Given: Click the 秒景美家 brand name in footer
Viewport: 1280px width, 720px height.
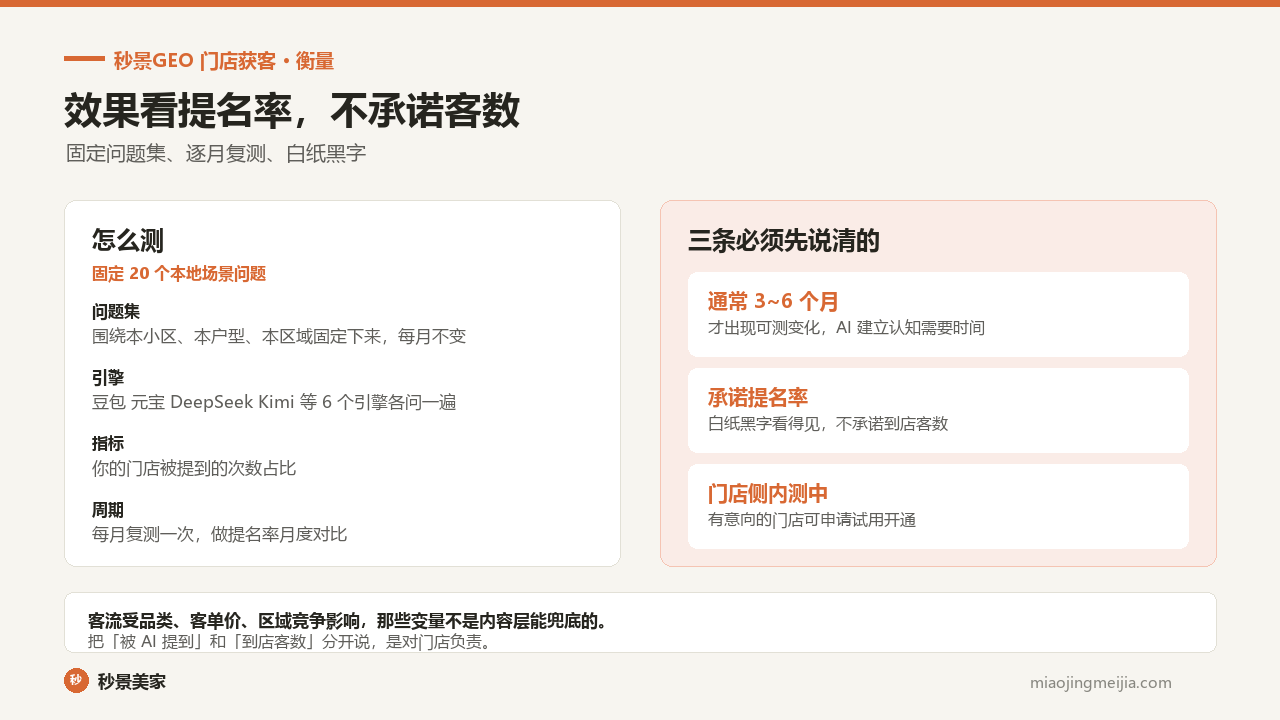Looking at the screenshot, I should click(x=132, y=682).
